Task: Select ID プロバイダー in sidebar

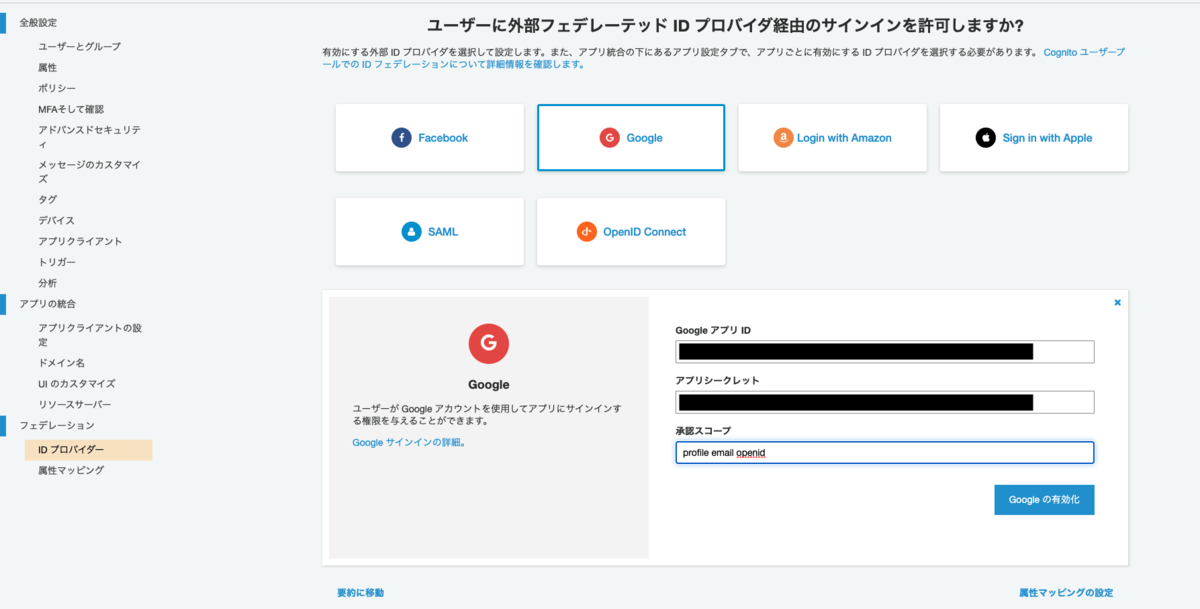Action: (x=88, y=450)
